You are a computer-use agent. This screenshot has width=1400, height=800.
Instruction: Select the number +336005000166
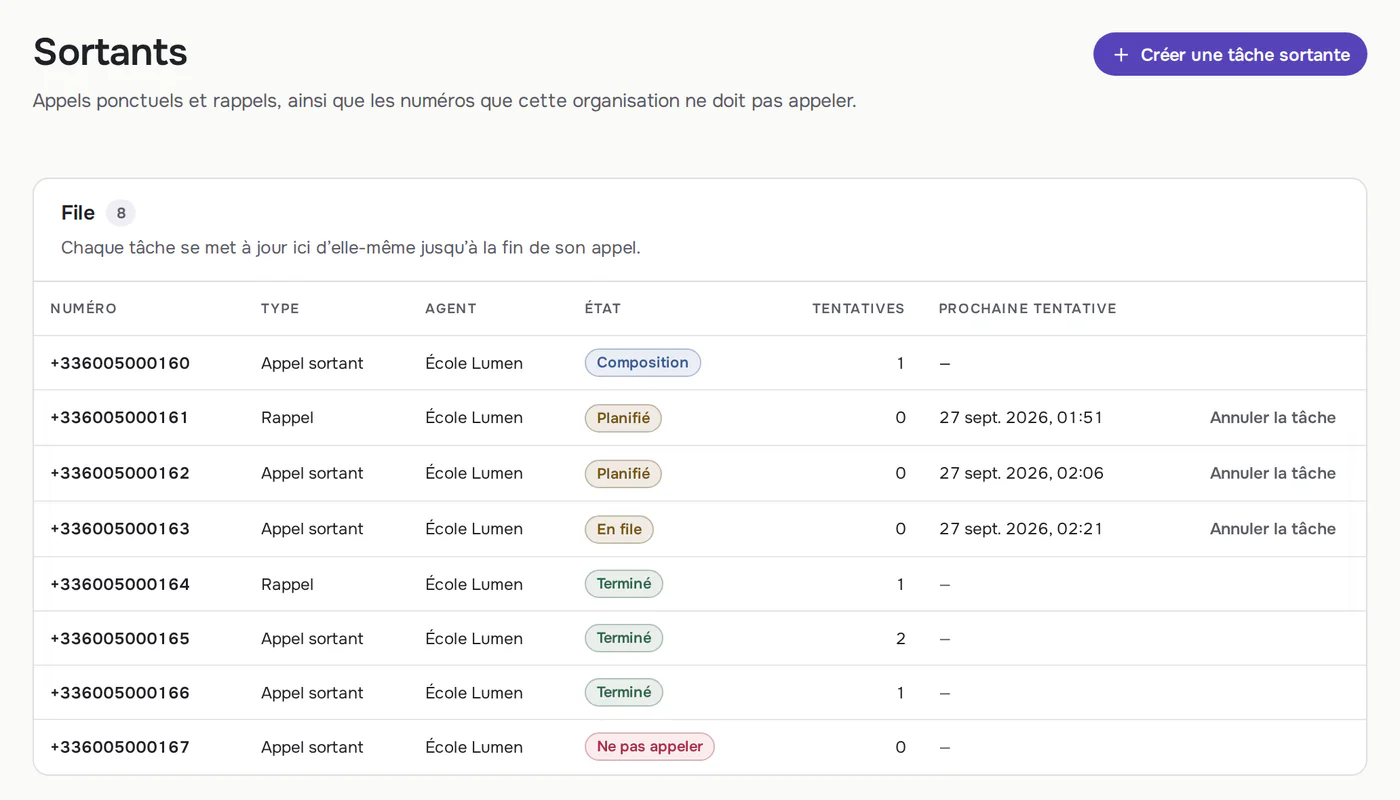(120, 693)
